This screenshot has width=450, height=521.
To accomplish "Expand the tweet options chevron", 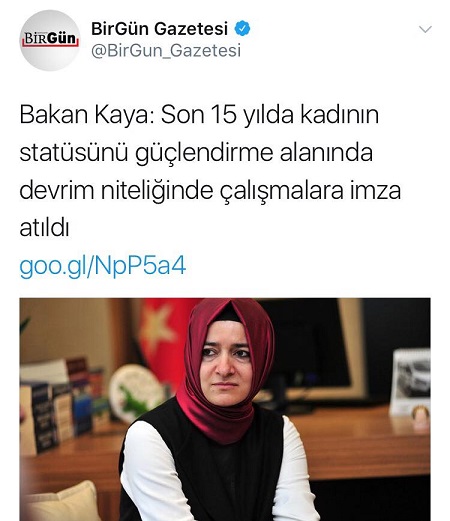I will (425, 29).
